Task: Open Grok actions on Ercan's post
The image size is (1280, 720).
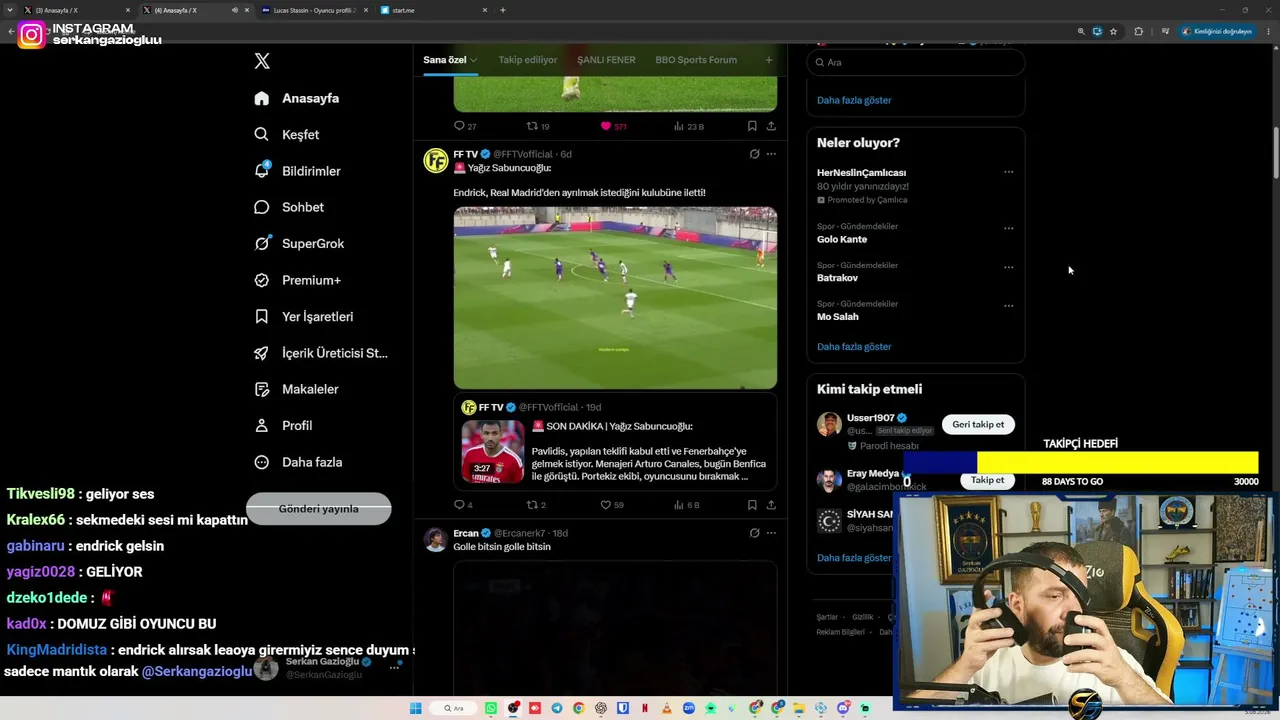Action: pyautogui.click(x=754, y=533)
